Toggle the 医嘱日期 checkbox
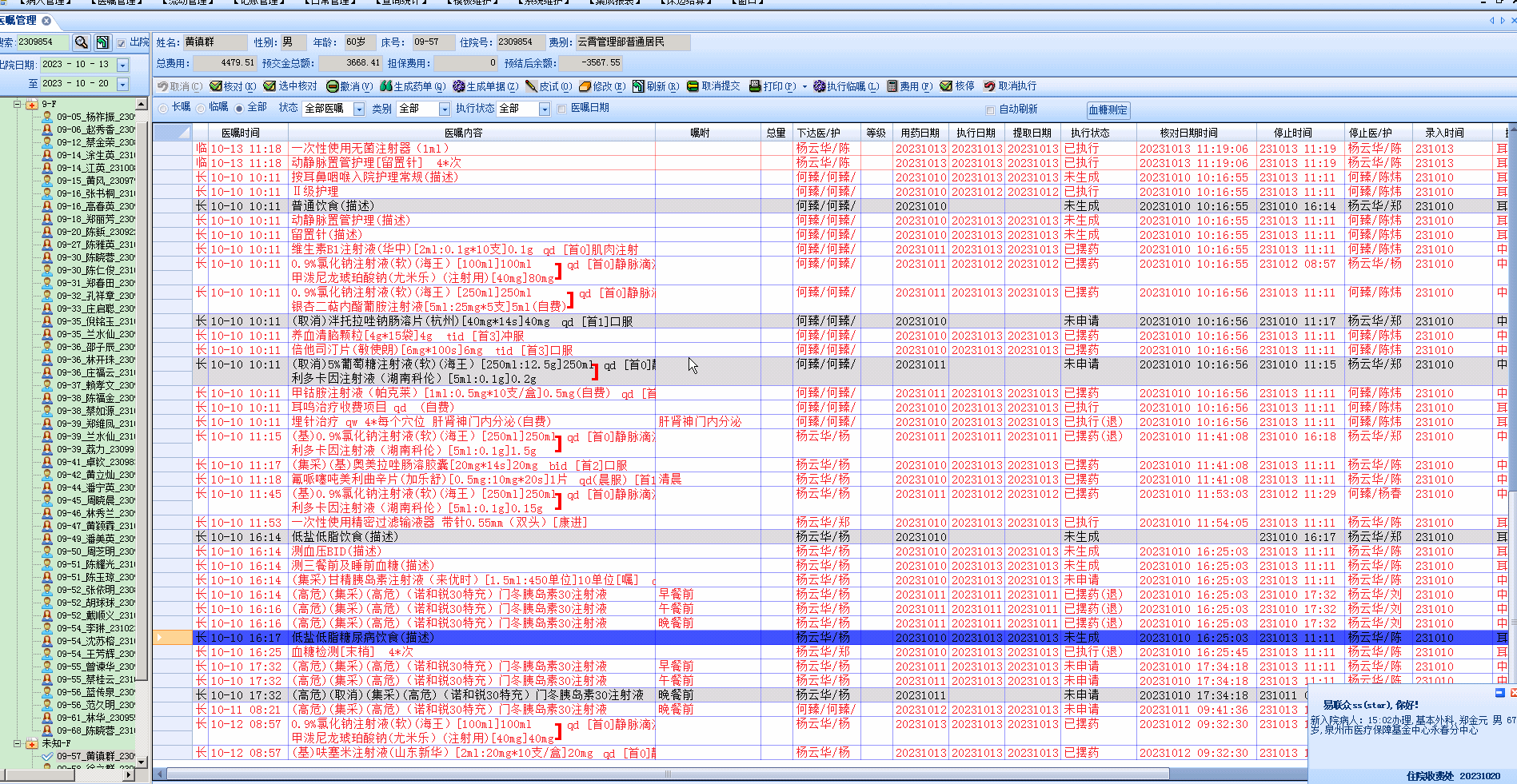Image resolution: width=1517 pixels, height=784 pixels. tap(561, 109)
